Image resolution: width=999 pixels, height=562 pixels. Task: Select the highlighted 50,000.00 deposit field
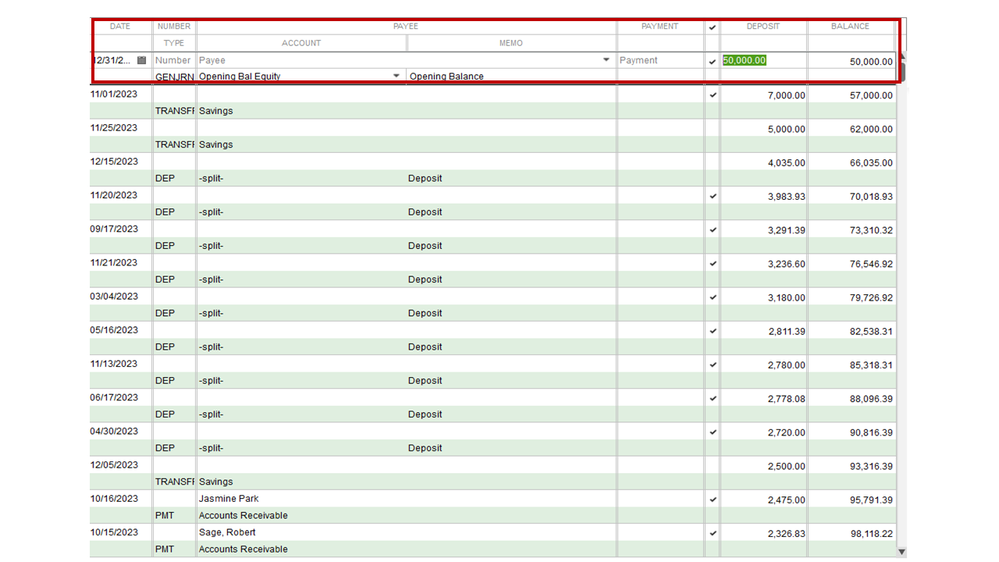click(x=744, y=60)
